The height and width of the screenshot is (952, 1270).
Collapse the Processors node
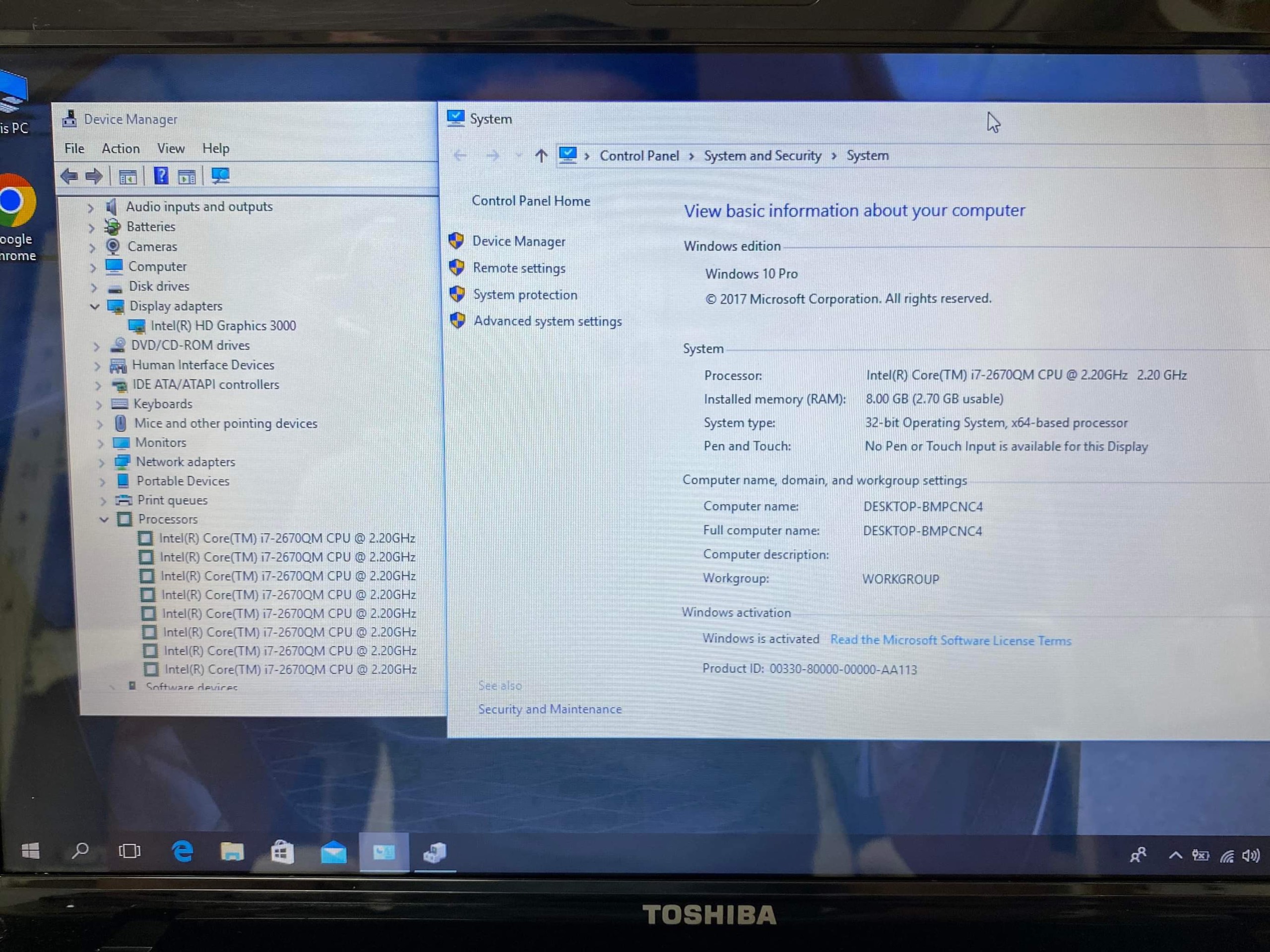[104, 519]
